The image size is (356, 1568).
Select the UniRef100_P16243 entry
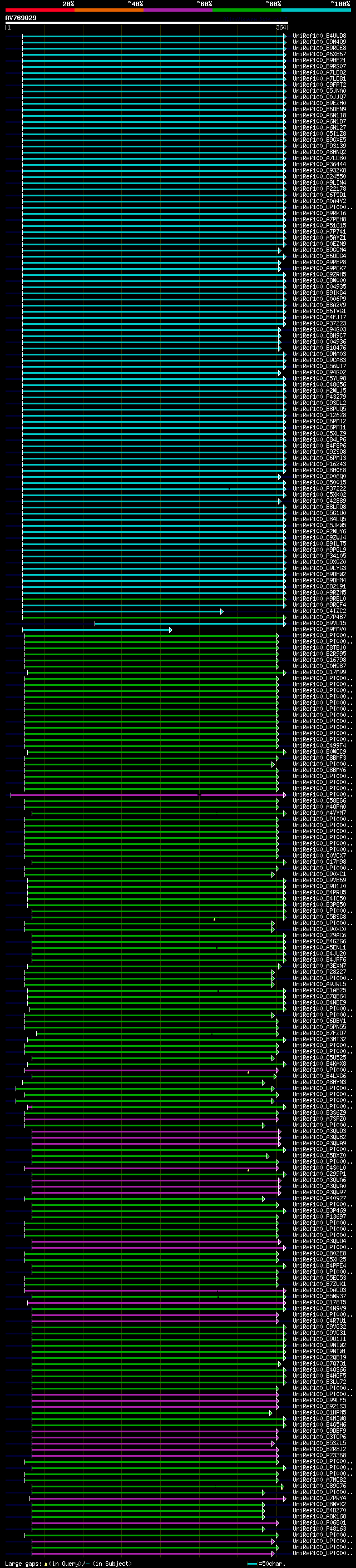coord(319,464)
